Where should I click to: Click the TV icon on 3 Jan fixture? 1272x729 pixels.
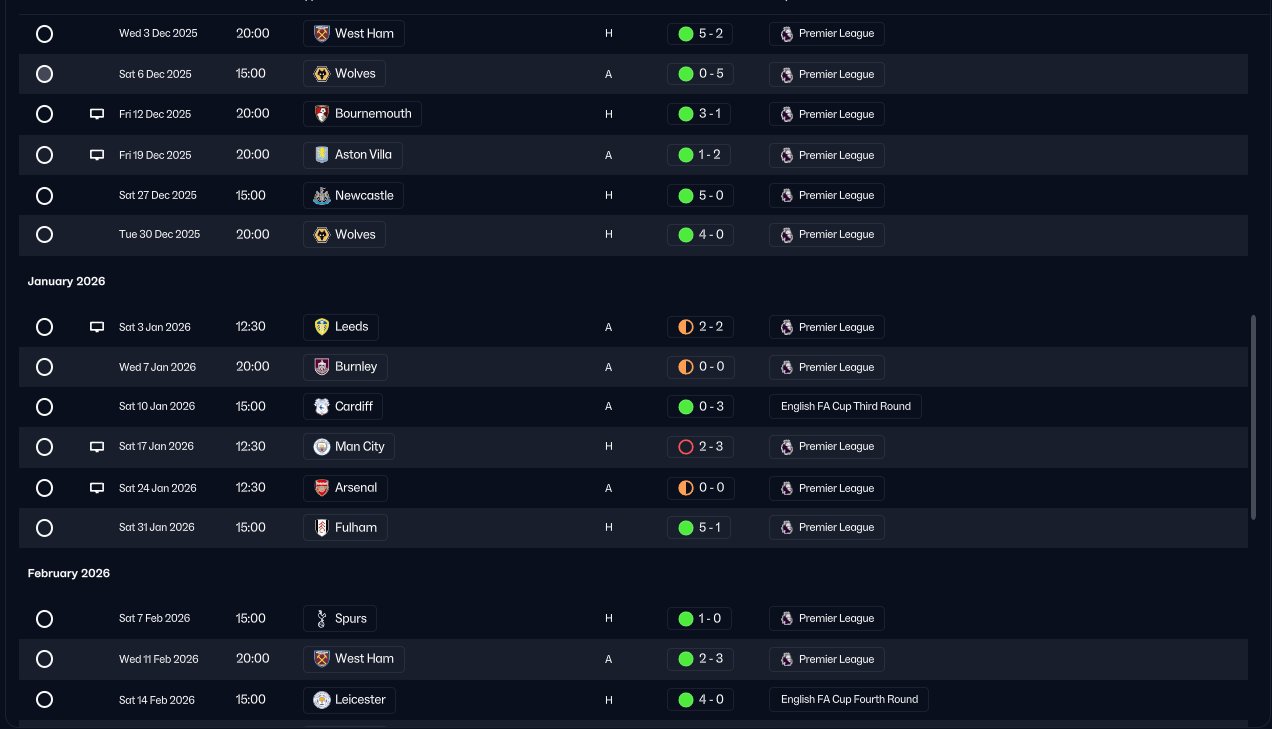coord(97,327)
